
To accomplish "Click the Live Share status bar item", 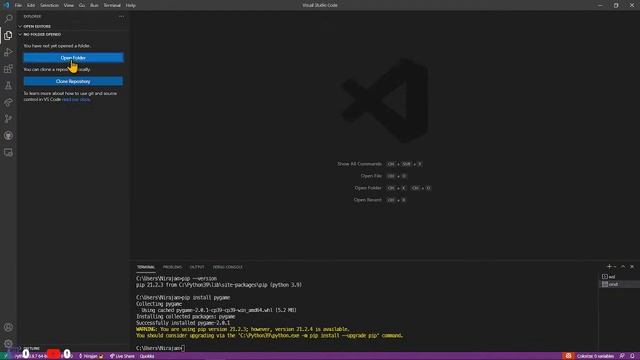I will [x=122, y=356].
